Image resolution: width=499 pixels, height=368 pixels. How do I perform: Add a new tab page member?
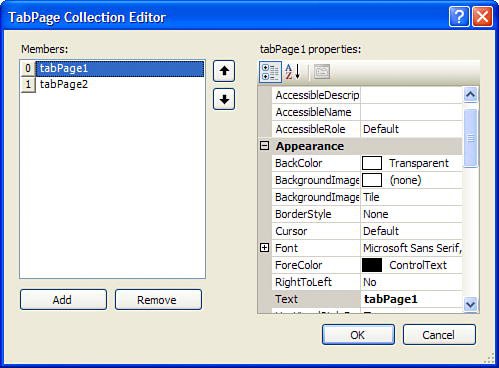63,300
